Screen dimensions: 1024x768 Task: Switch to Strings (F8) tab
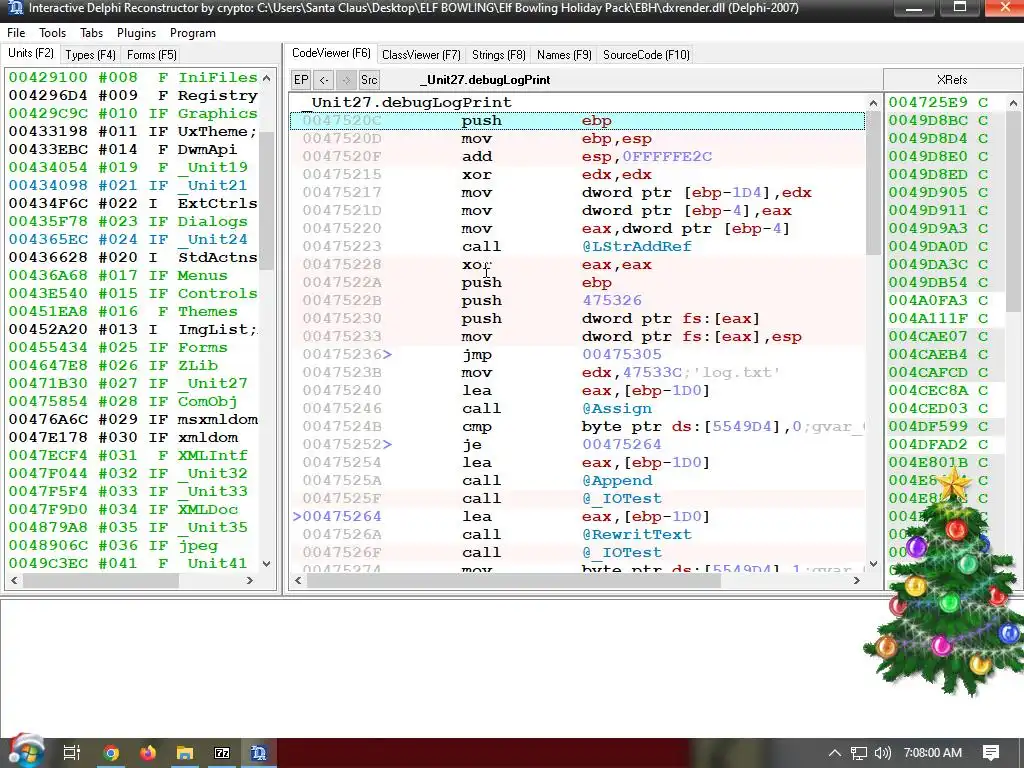point(499,55)
